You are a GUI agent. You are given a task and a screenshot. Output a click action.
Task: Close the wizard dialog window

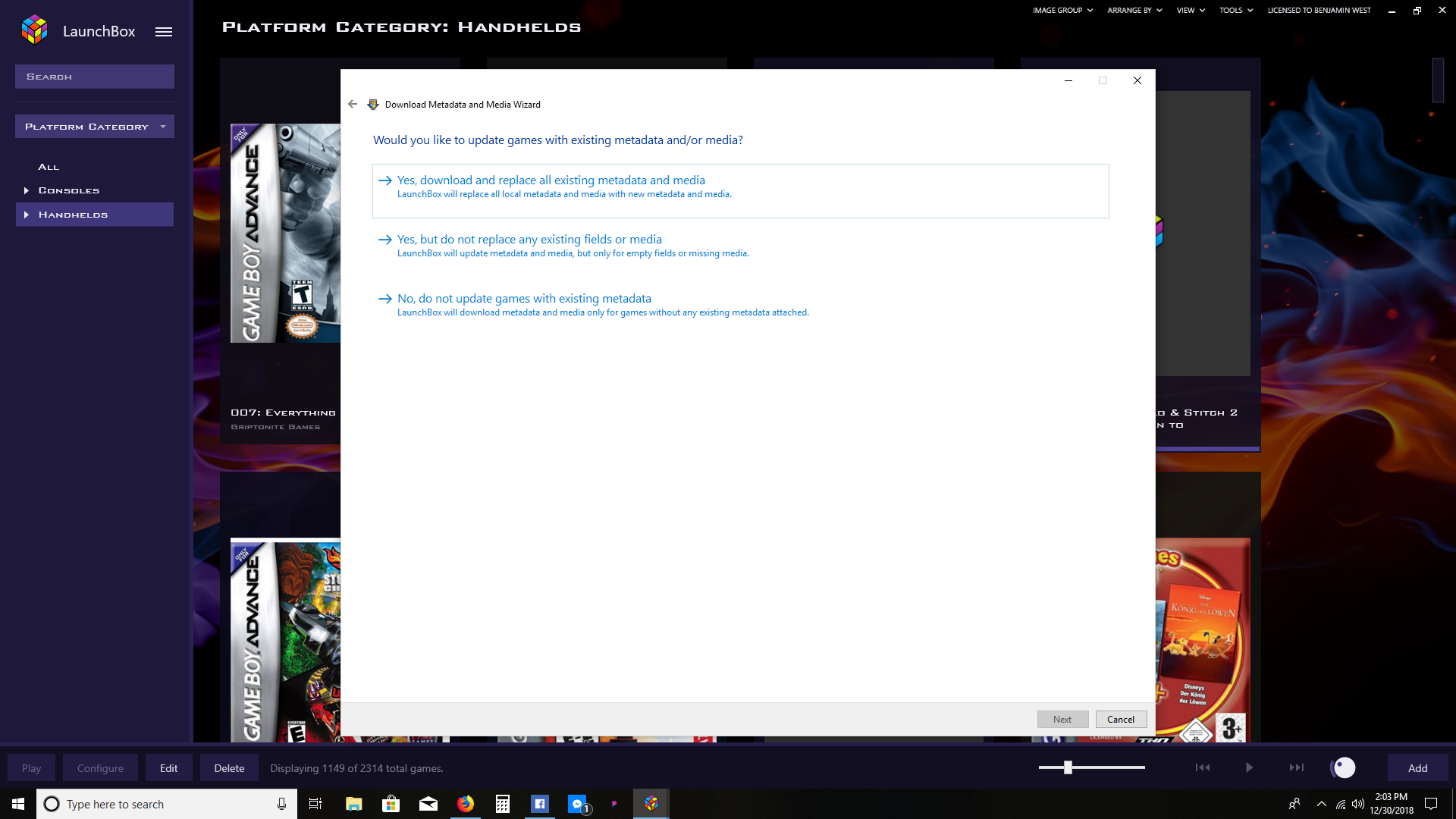pos(1137,80)
